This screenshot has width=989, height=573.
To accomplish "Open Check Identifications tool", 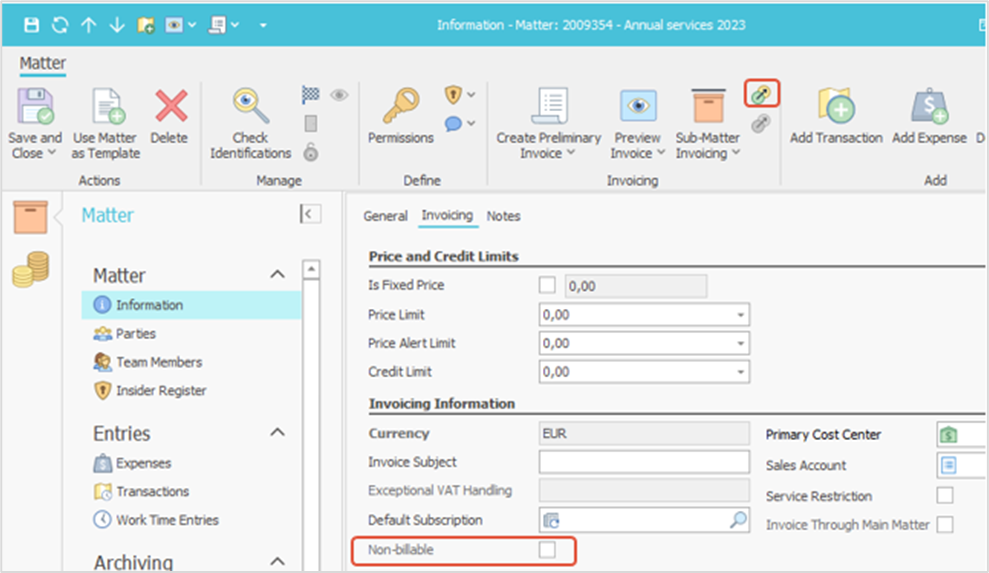I will pos(250,106).
